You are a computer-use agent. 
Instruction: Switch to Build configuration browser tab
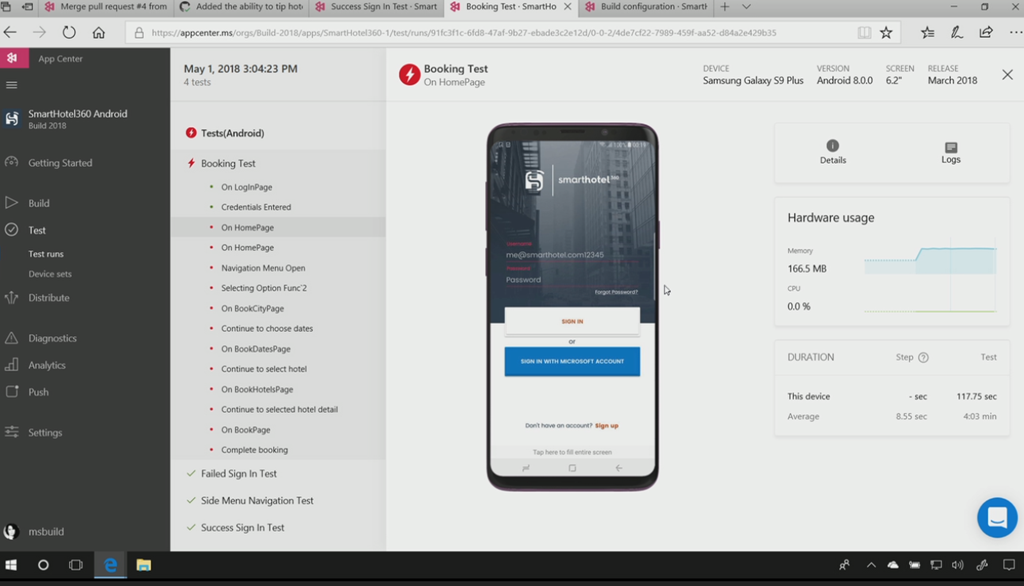647,7
